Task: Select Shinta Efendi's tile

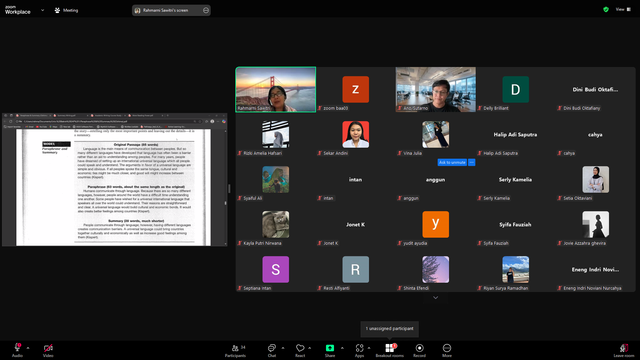Action: pyautogui.click(x=436, y=269)
